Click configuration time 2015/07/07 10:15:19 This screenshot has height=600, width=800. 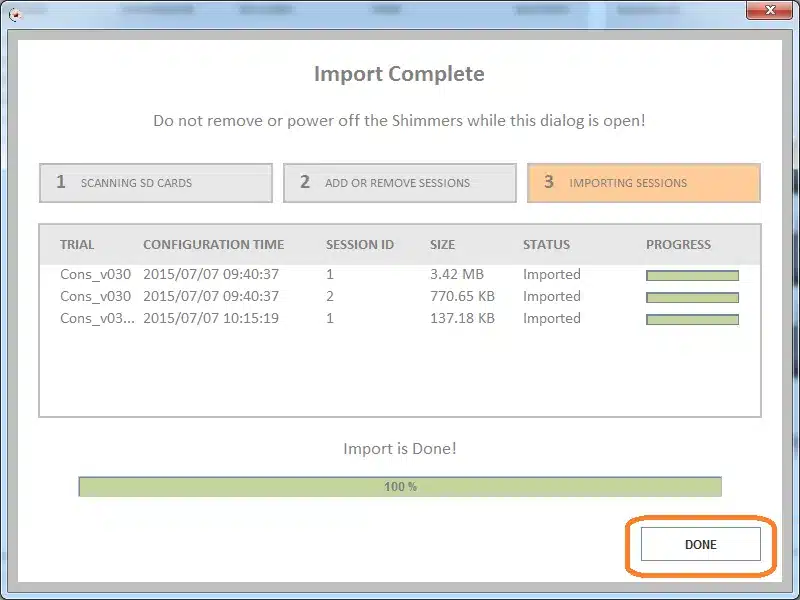[x=211, y=318]
